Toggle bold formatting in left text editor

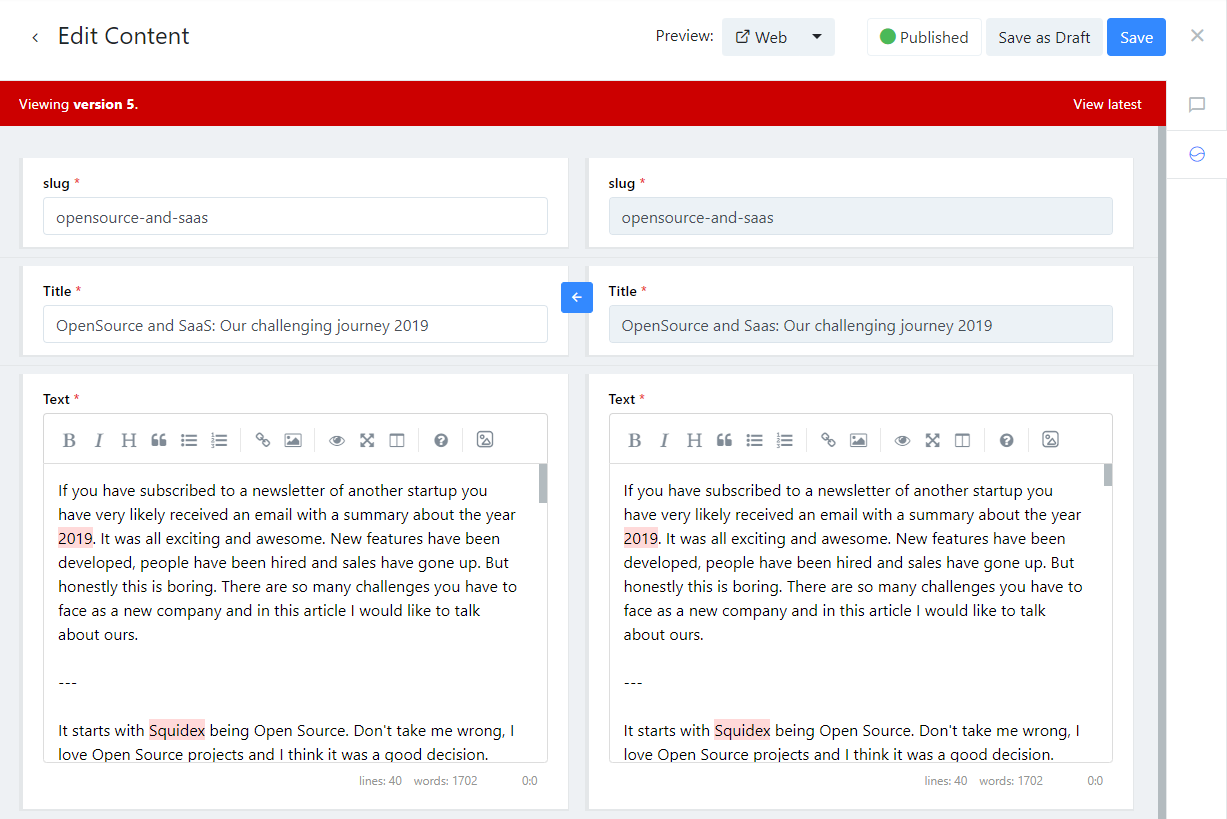pyautogui.click(x=69, y=440)
